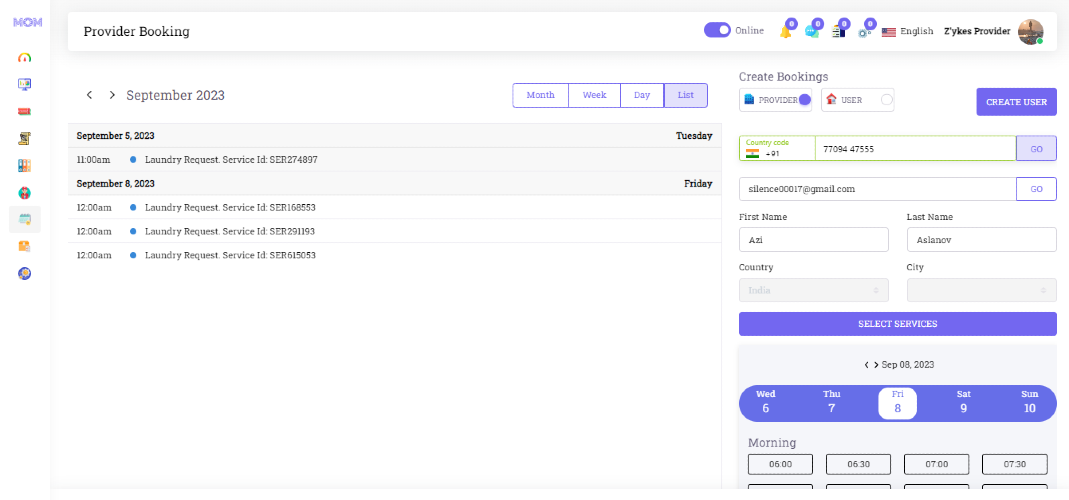Click the CREATE USER button

click(x=1017, y=102)
